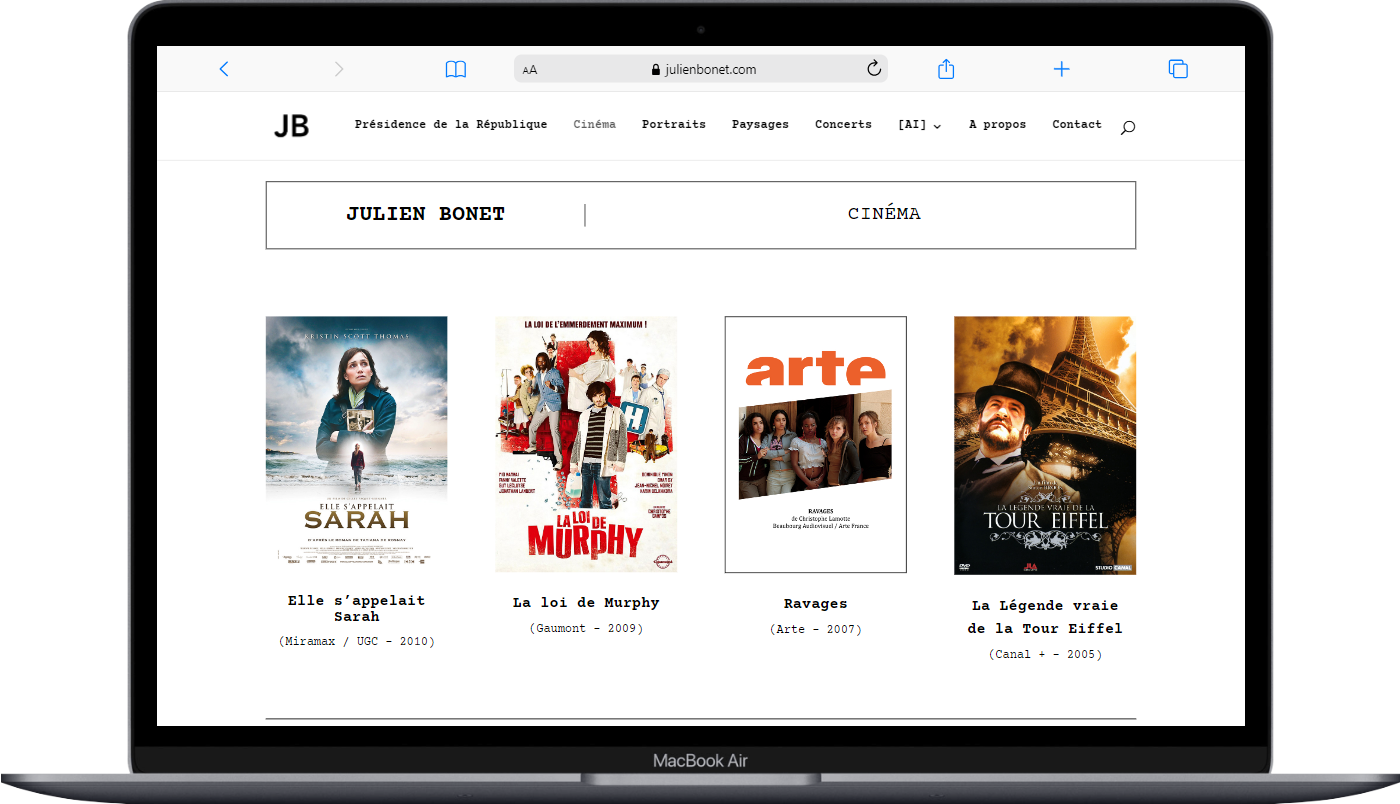Open Présidence de la République menu item
The width and height of the screenshot is (1400, 804).
click(x=451, y=125)
